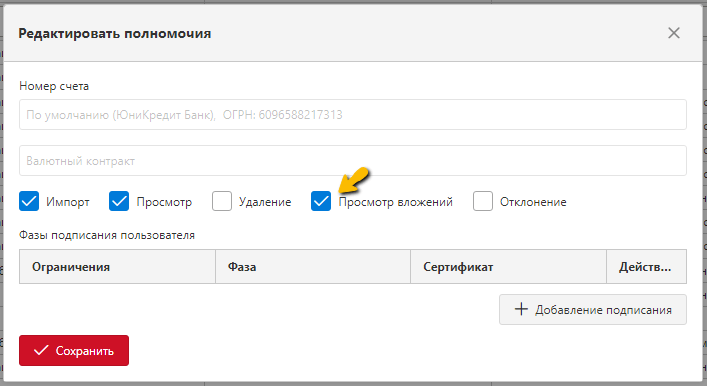Enable the Отклонение checkbox
This screenshot has height=386, width=707.
click(483, 201)
